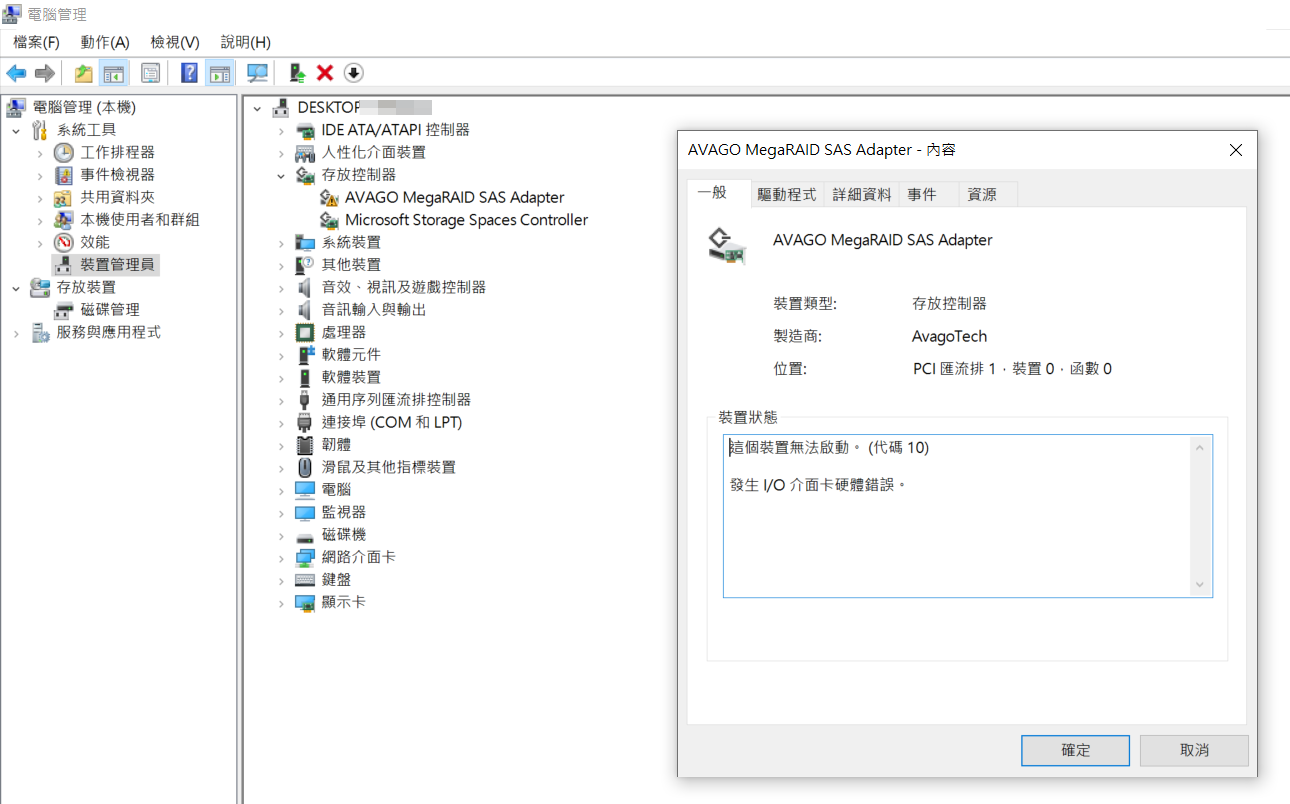Click the Scan for hardware changes icon
The image size is (1290, 804).
258,73
